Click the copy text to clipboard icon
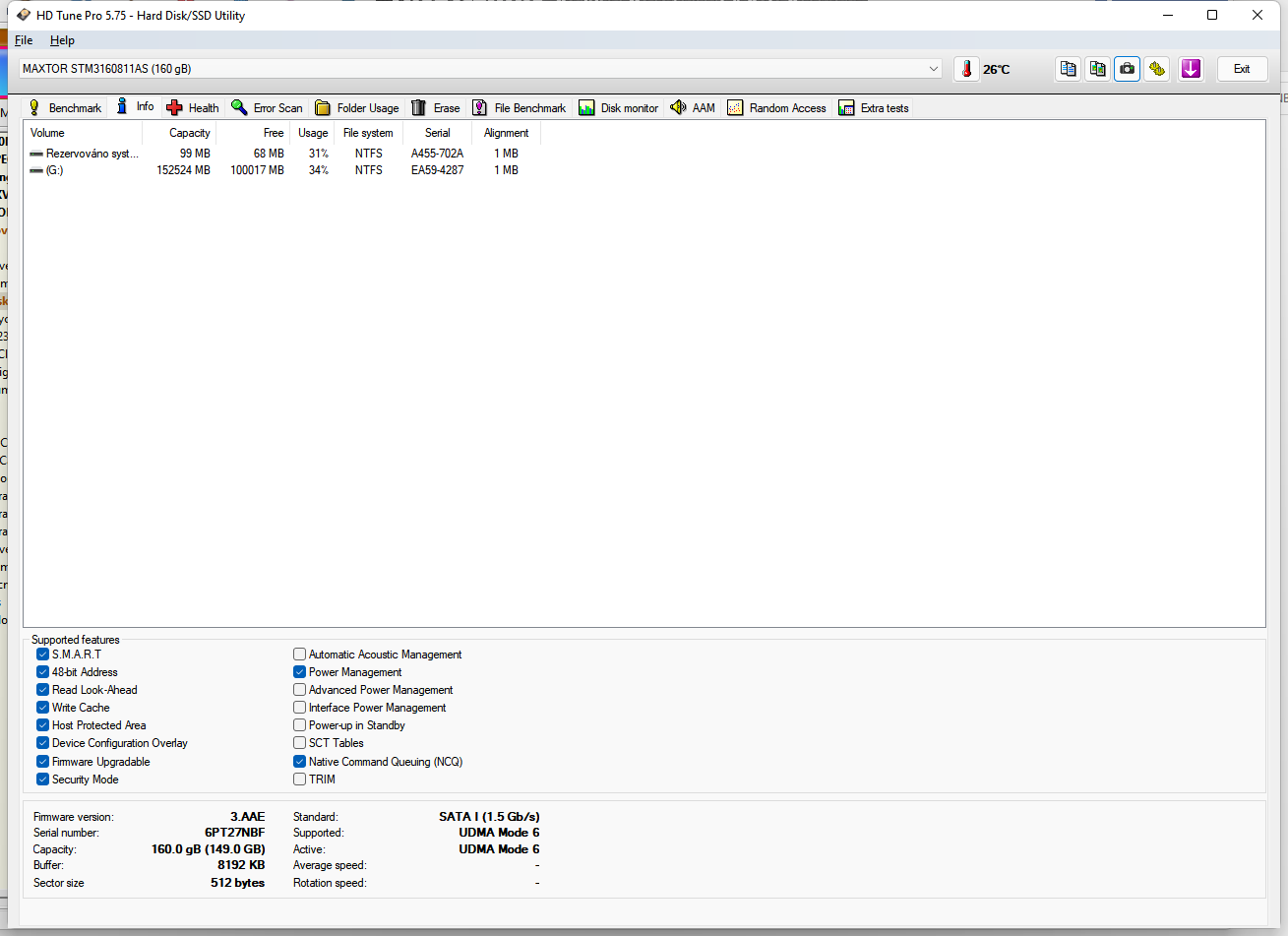Image resolution: width=1288 pixels, height=936 pixels. [x=1068, y=69]
